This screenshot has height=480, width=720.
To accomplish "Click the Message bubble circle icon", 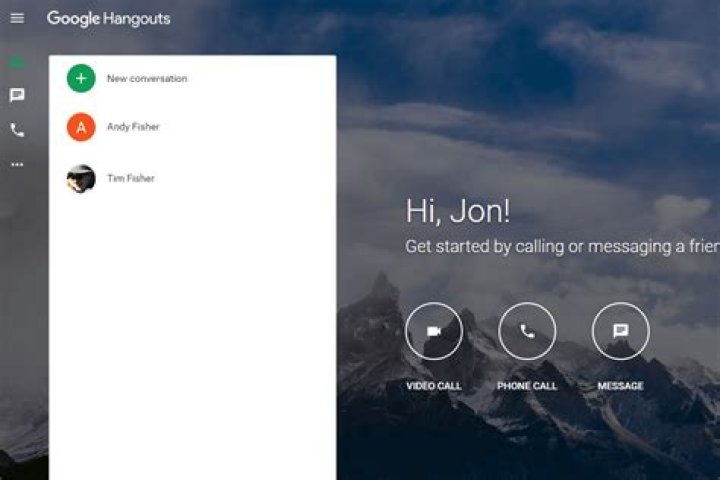I will [620, 331].
